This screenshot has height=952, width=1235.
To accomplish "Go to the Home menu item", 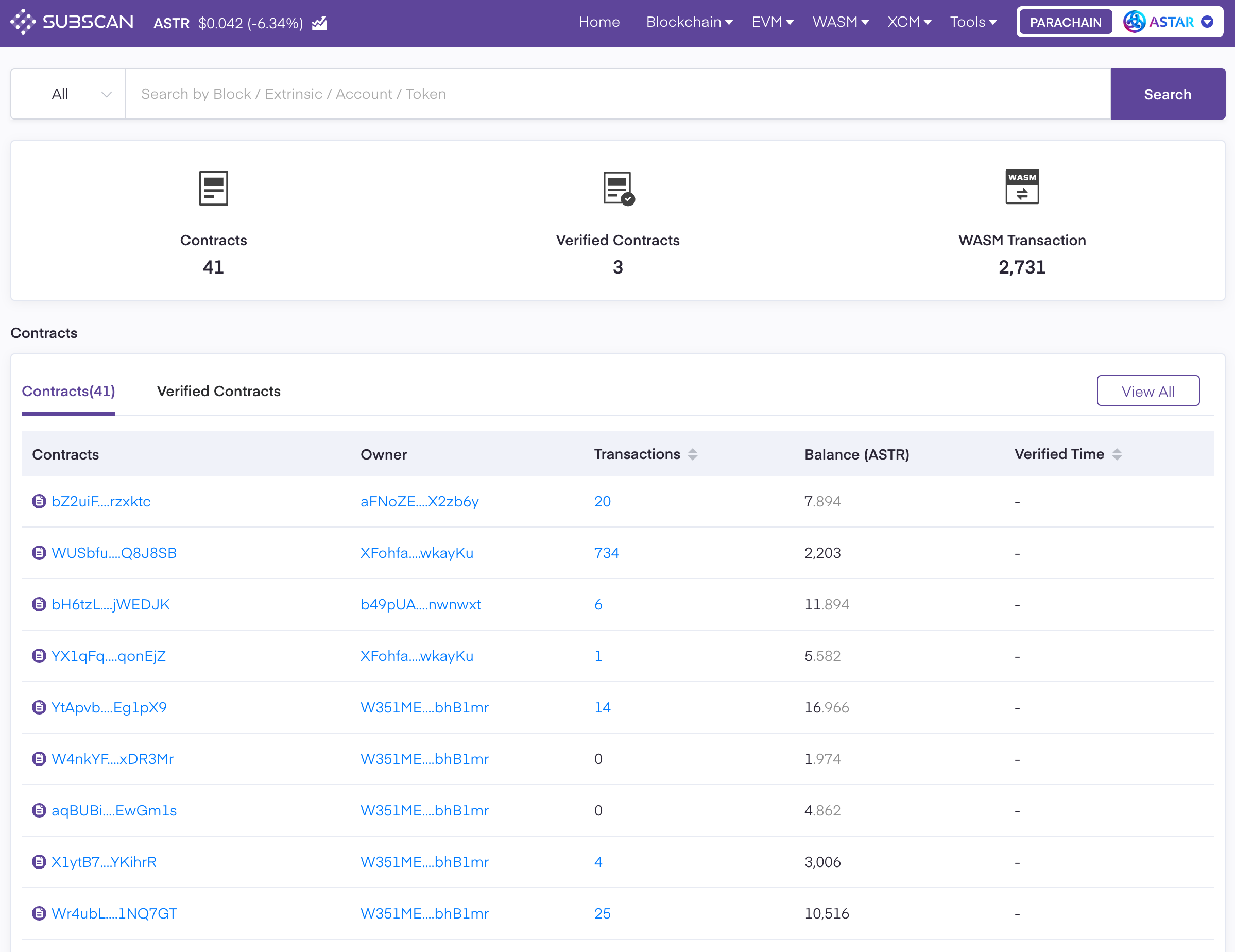I will 599,22.
